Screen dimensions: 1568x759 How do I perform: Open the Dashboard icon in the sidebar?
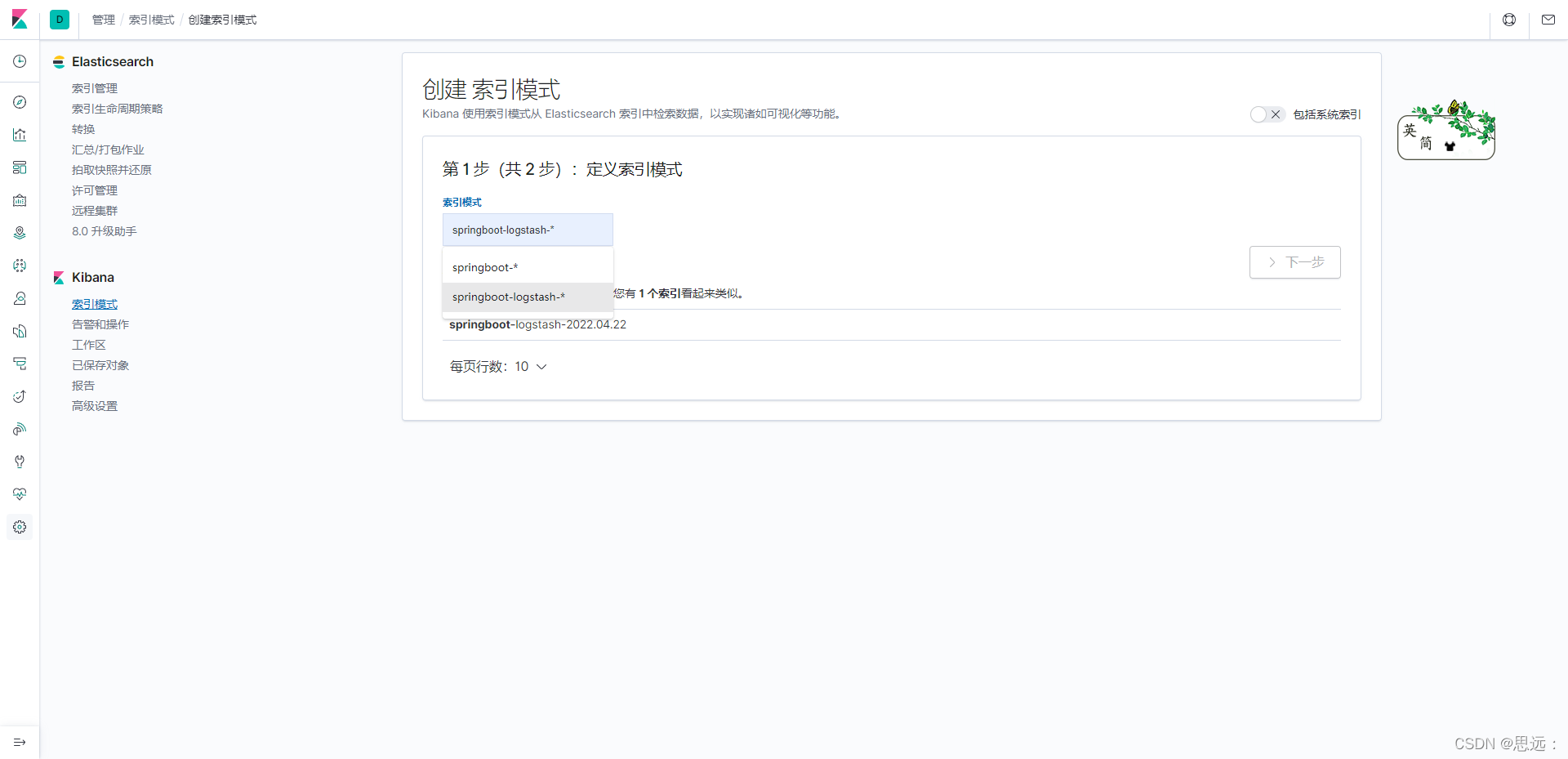(x=20, y=167)
